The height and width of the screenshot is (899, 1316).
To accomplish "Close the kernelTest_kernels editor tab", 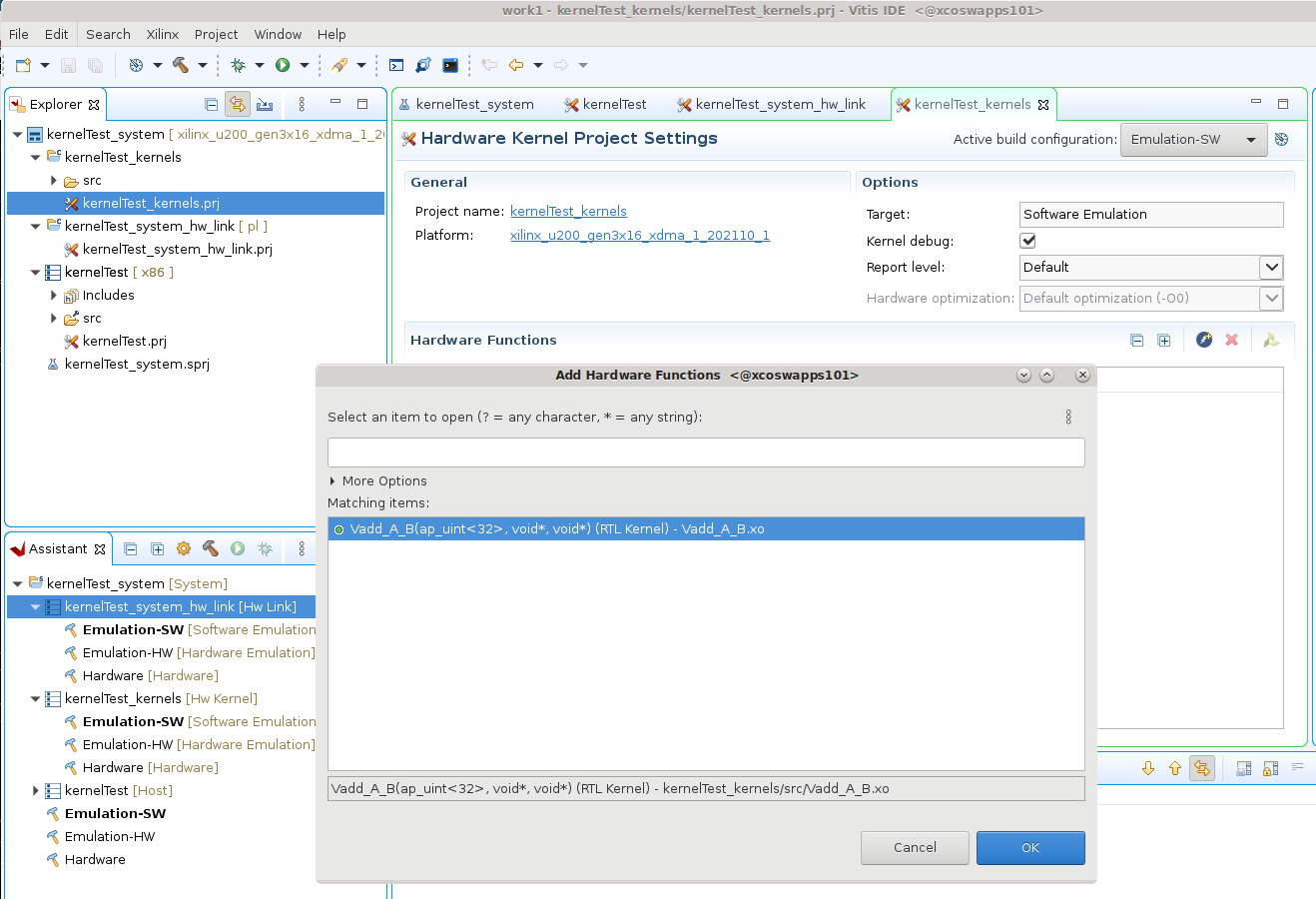I will pyautogui.click(x=1043, y=104).
